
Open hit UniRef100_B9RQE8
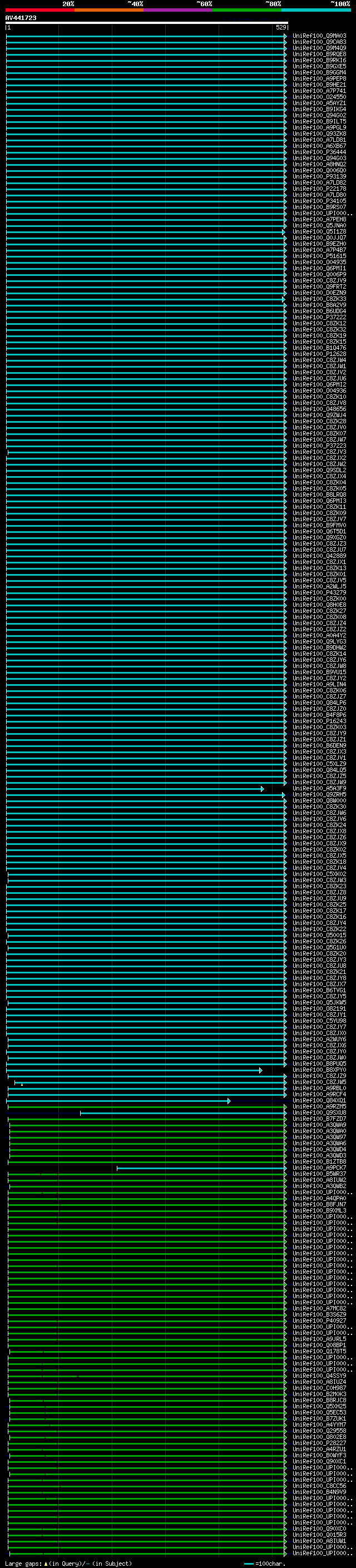pyautogui.click(x=319, y=54)
